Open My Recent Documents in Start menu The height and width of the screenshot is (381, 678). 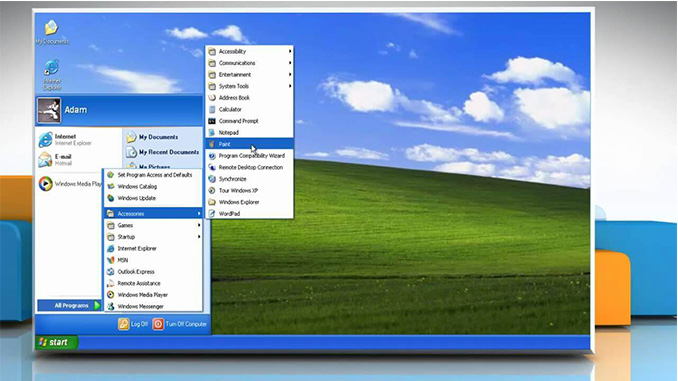point(162,152)
